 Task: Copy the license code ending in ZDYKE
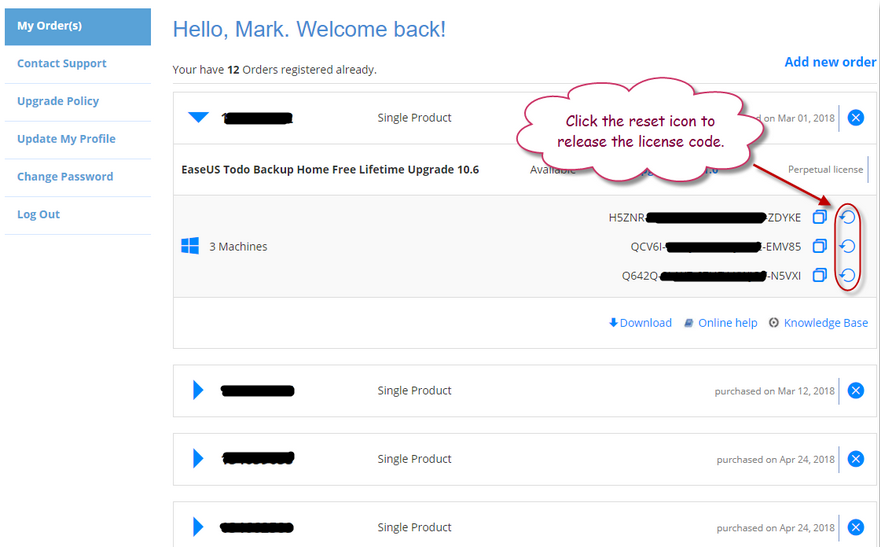(819, 217)
